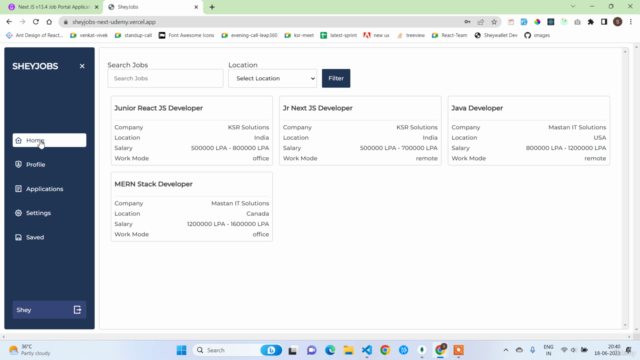Open the Sheywallet Dev bookmark

coord(496,35)
